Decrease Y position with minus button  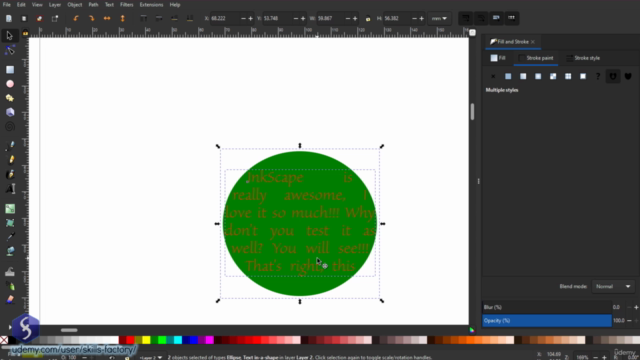point(296,18)
